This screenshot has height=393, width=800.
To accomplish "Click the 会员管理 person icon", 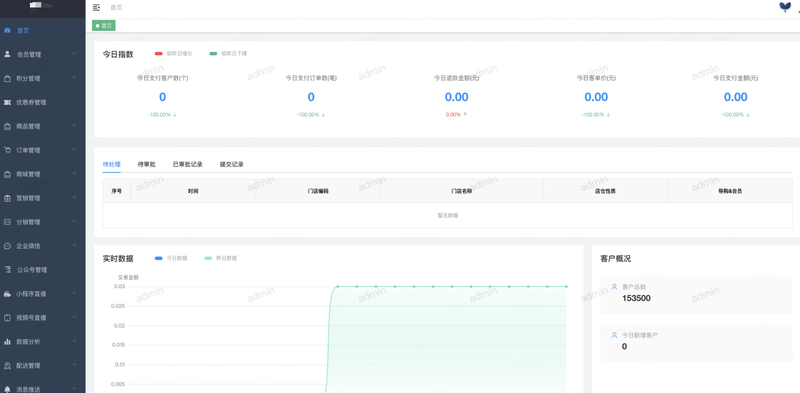I will [x=7, y=54].
